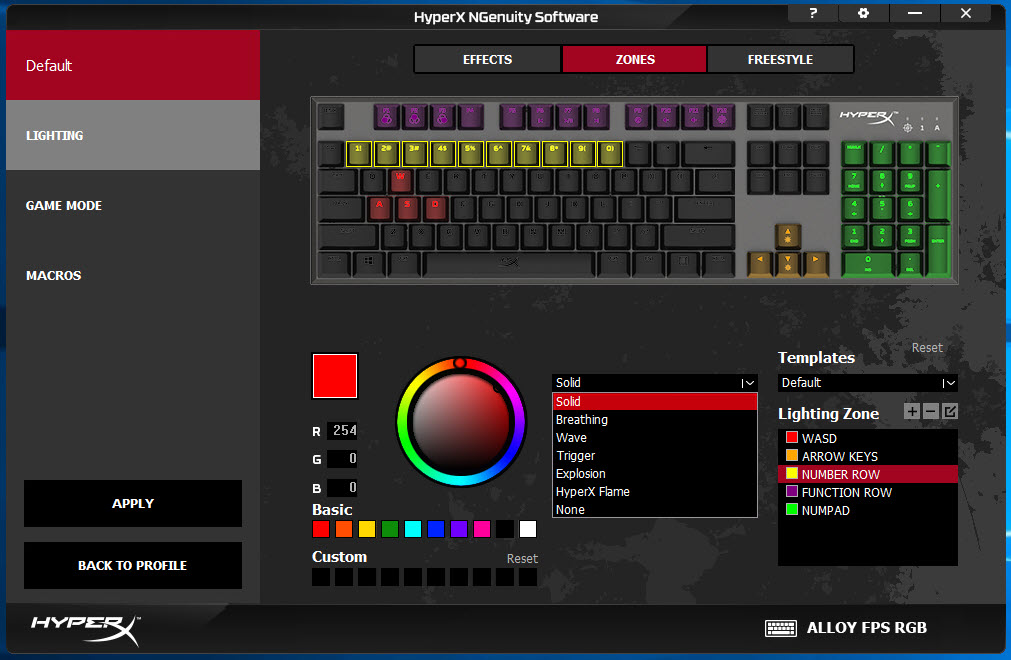Viewport: 1011px width, 660px height.
Task: Select the NUMPAD lighting zone
Action: (868, 510)
